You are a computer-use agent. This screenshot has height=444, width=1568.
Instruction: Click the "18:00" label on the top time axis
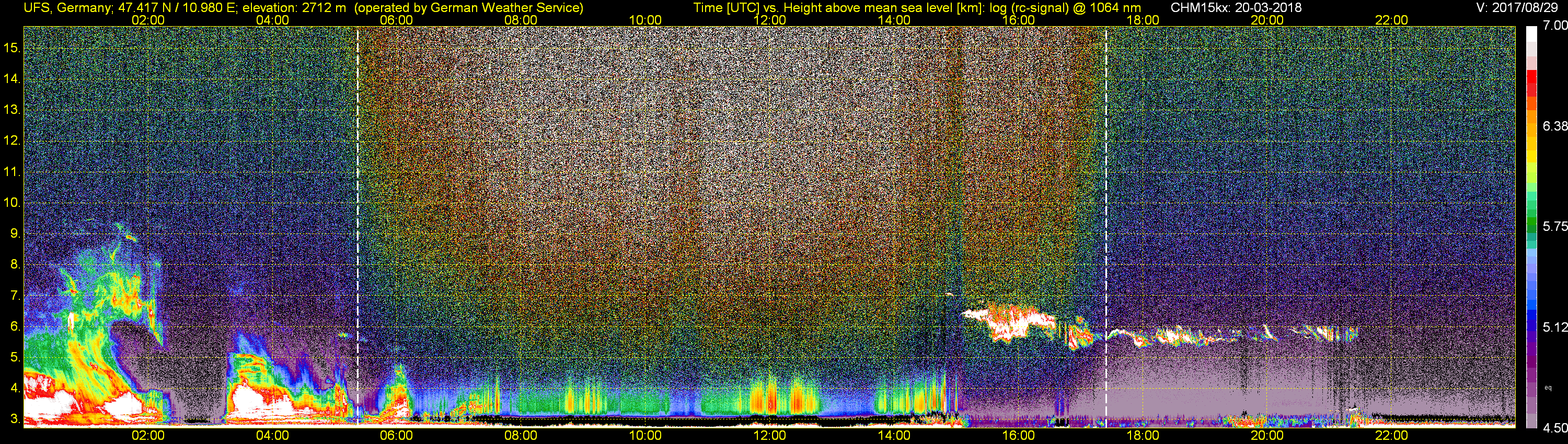[1143, 20]
